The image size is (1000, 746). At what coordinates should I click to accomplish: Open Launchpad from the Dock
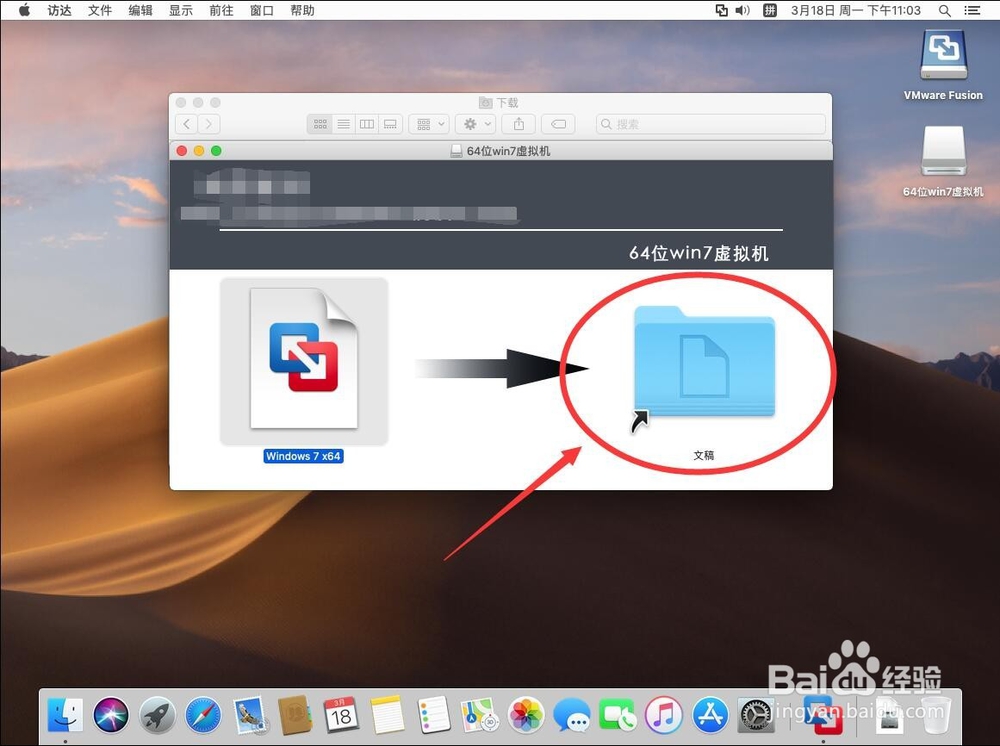158,714
